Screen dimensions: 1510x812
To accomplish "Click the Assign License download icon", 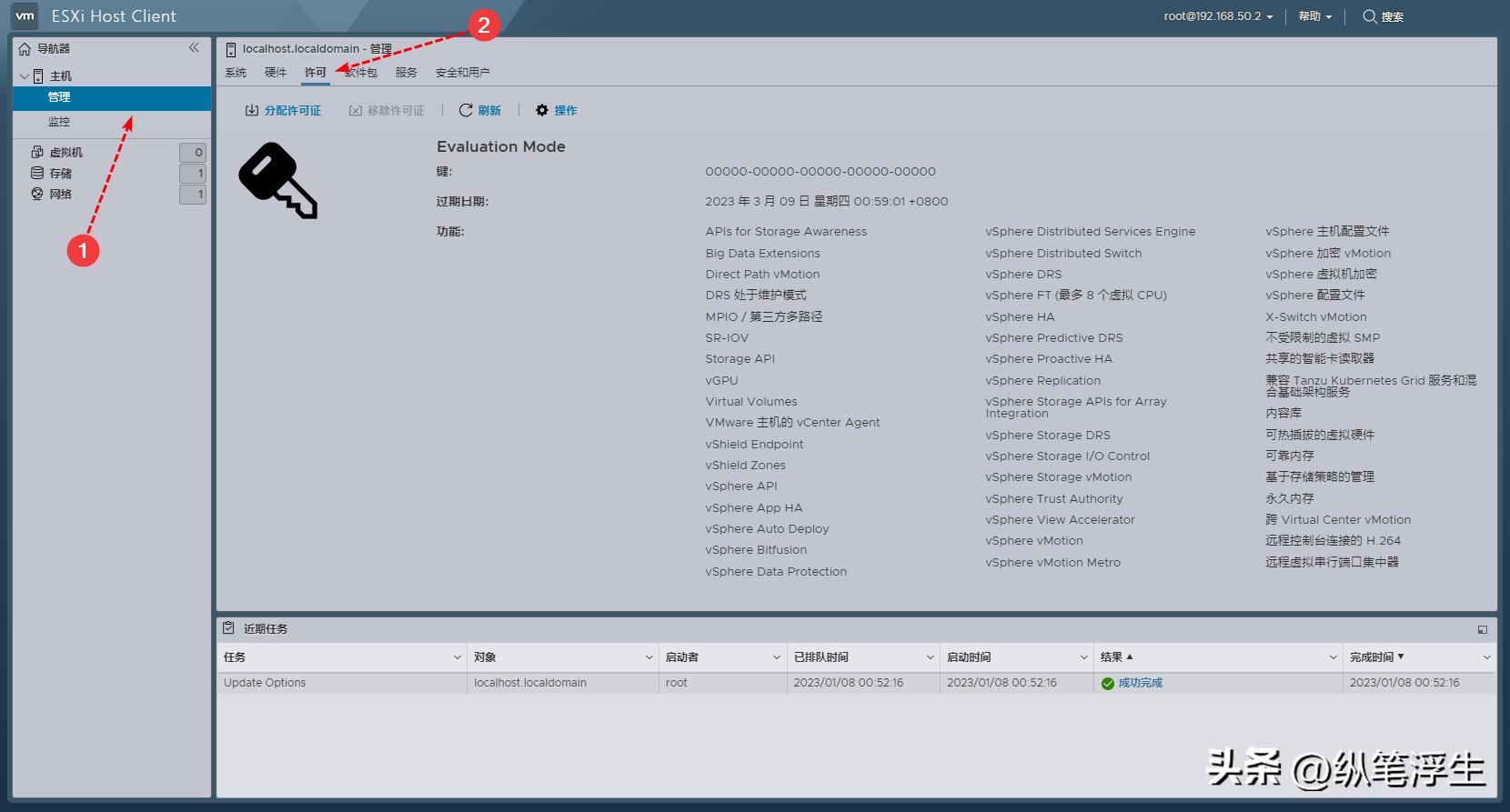I will click(x=252, y=110).
